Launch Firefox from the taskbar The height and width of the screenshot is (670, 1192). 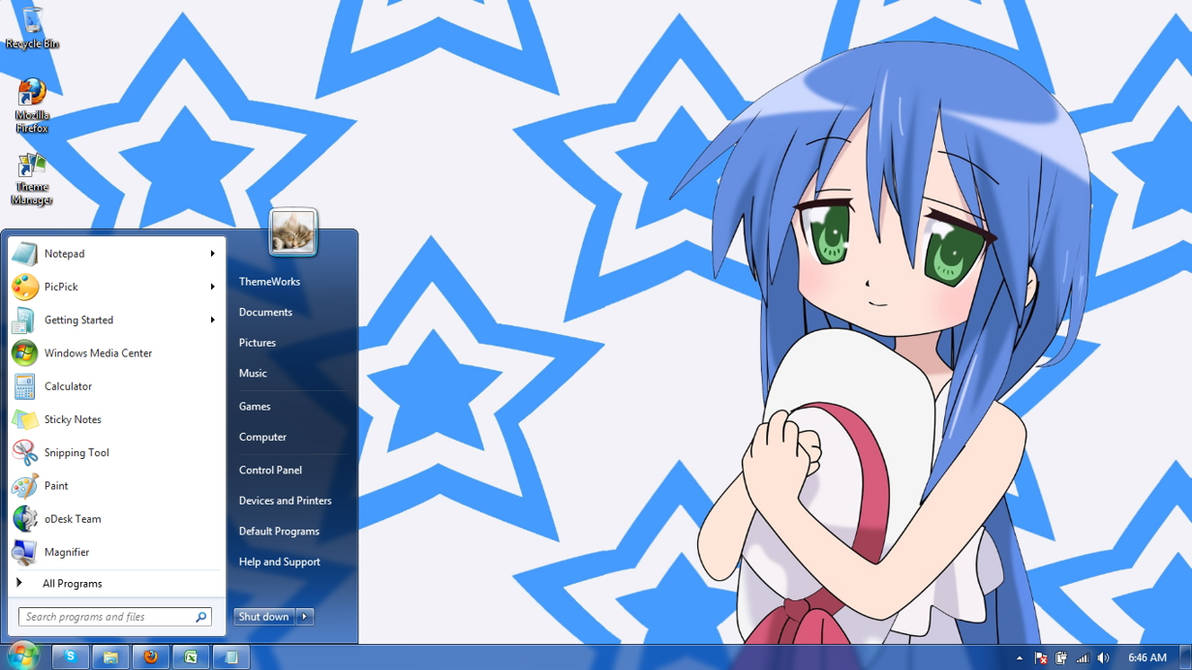150,657
